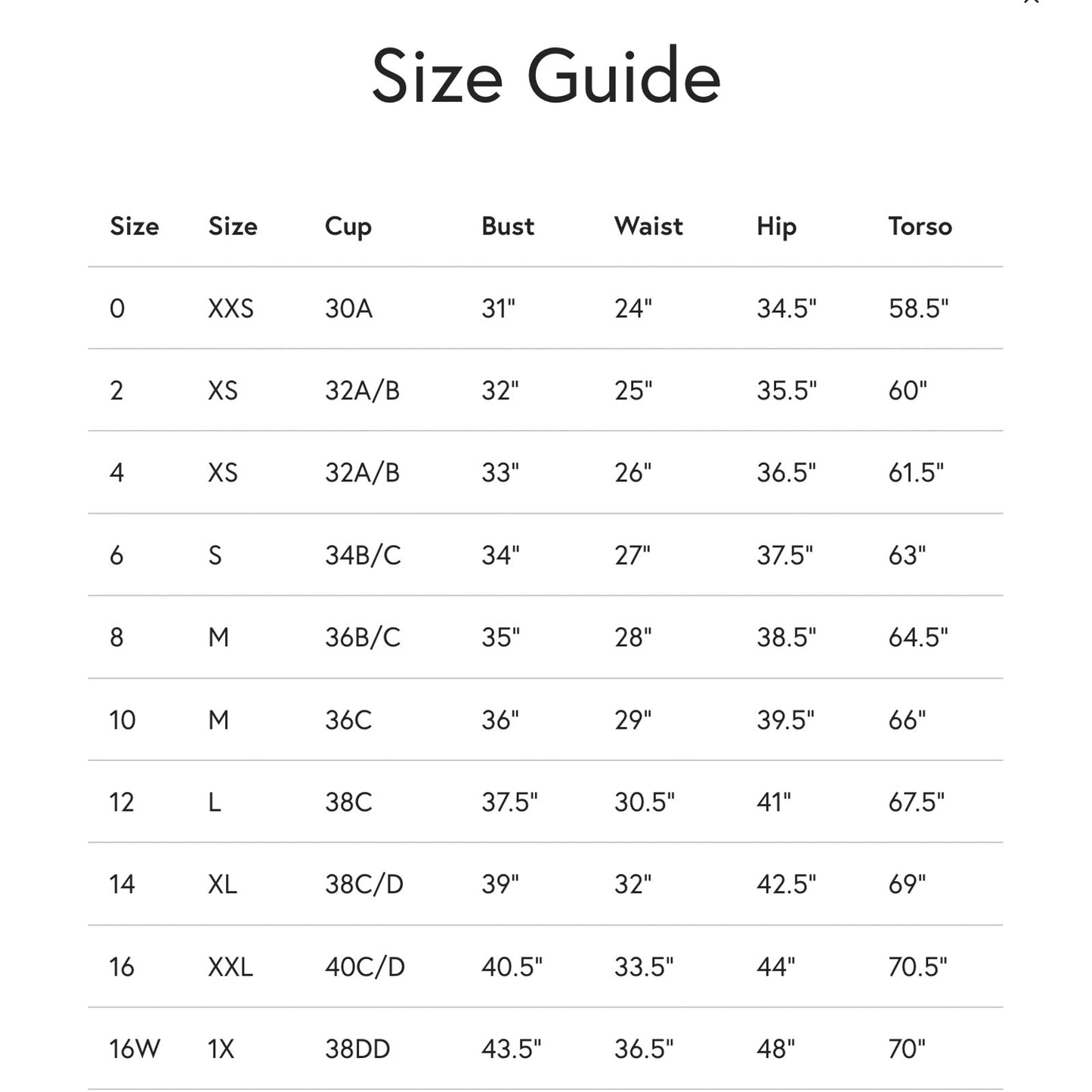The width and height of the screenshot is (1092, 1092).
Task: Click the Hip column header
Action: [776, 226]
